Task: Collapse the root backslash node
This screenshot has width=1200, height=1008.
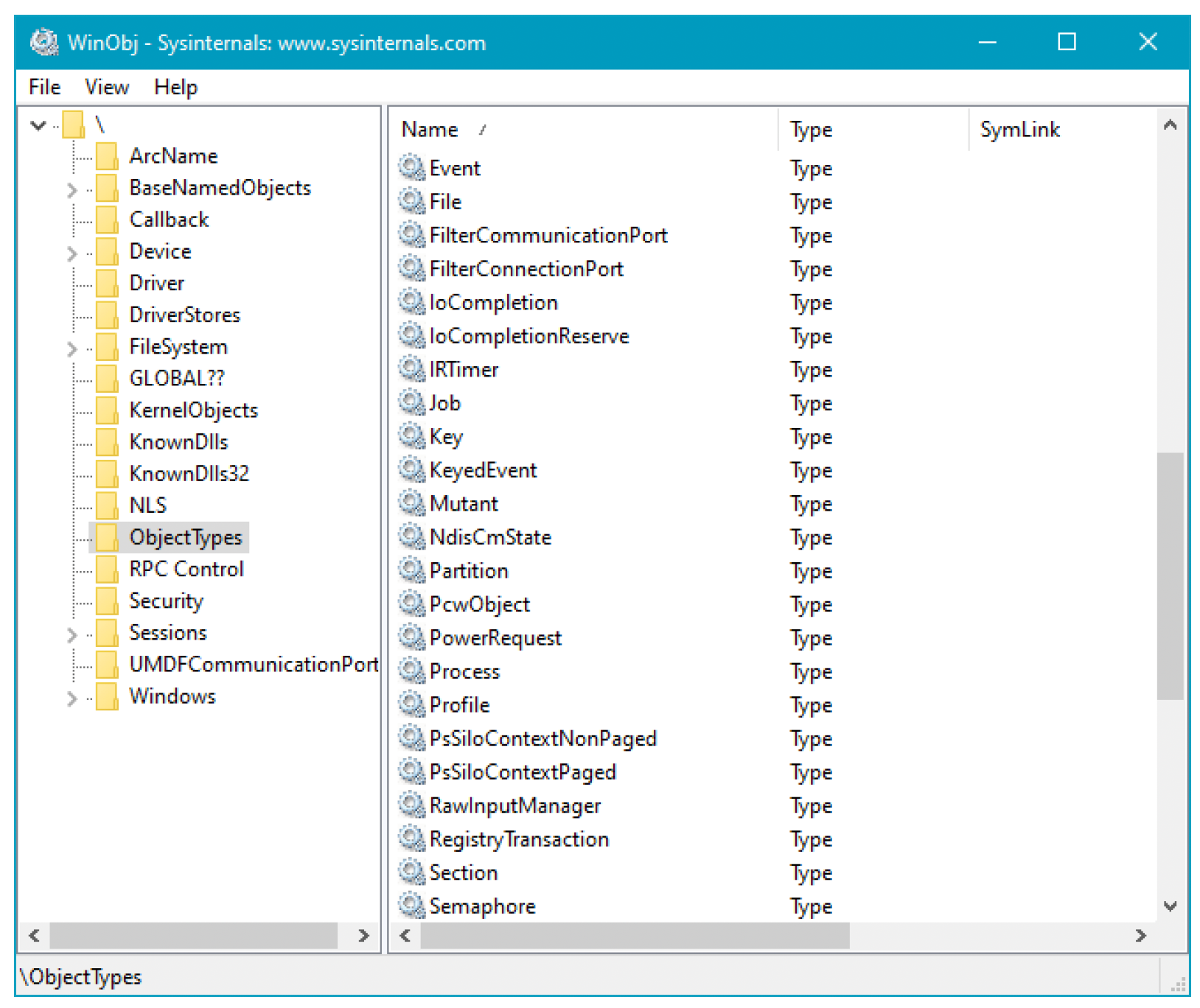Action: (38, 125)
